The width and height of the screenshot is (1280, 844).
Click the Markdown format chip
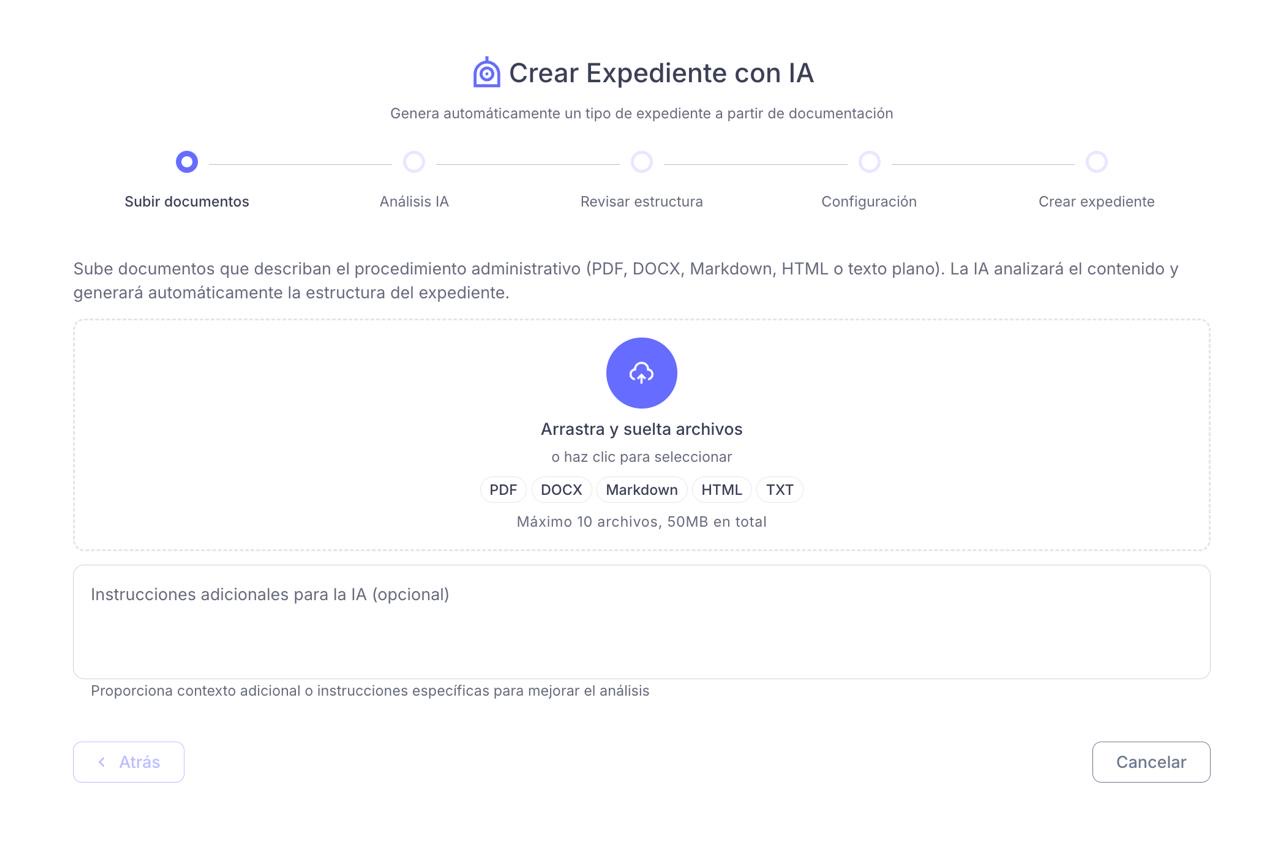coord(642,490)
